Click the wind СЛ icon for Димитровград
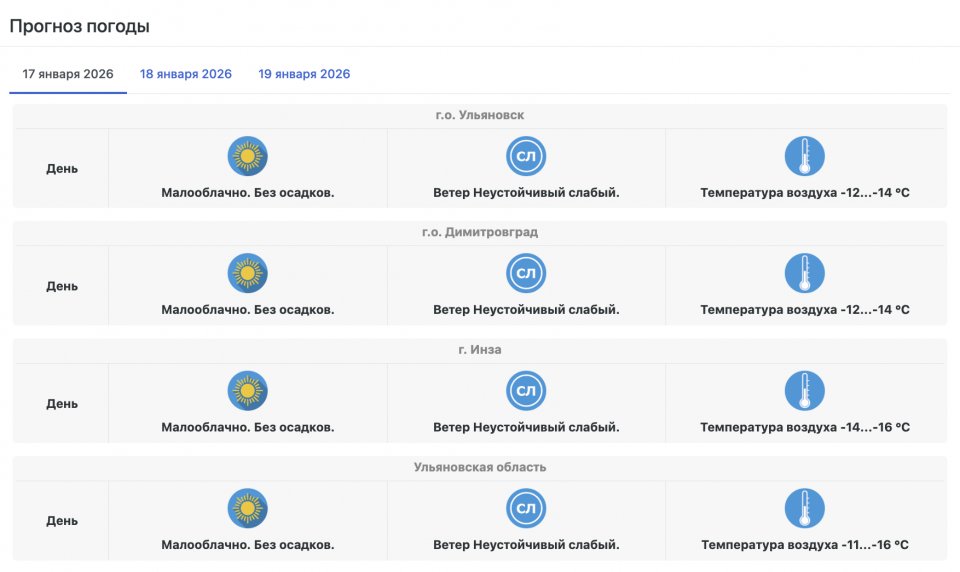The width and height of the screenshot is (960, 572). [x=526, y=273]
